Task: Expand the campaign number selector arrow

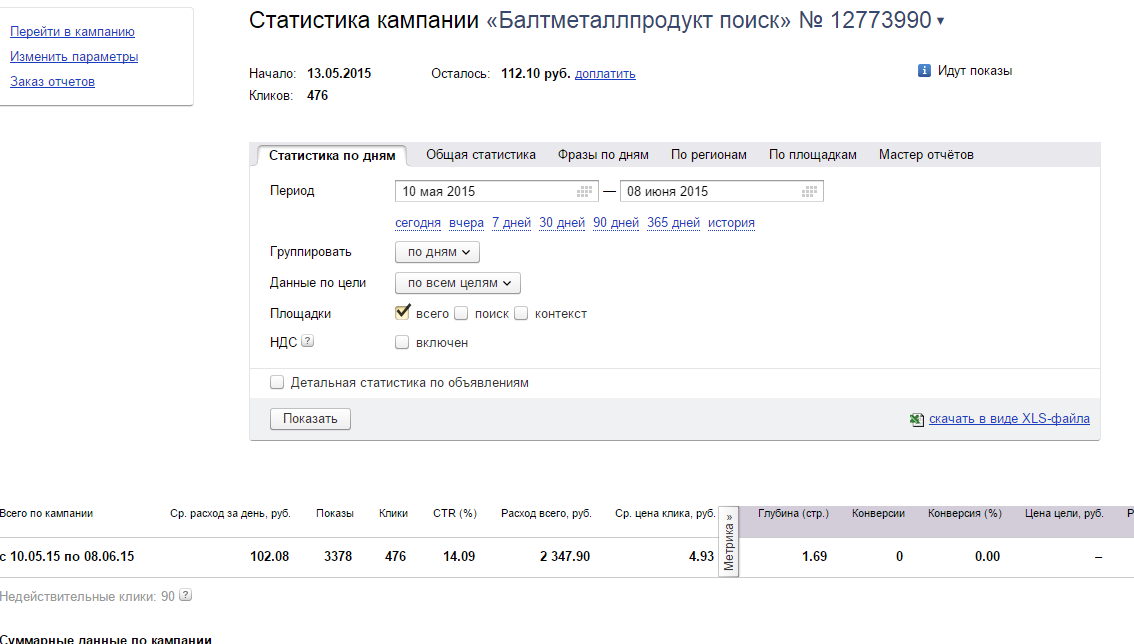Action: pyautogui.click(x=938, y=20)
